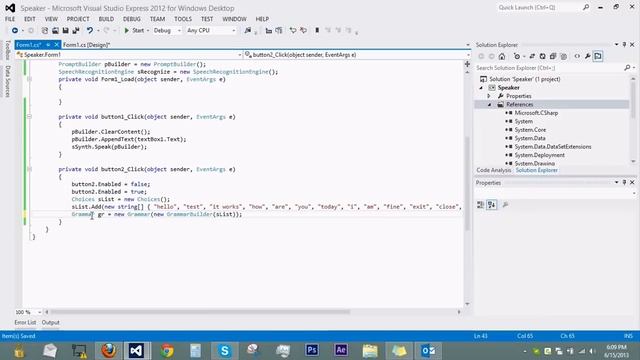Switch to the Code Analysis tab
Image resolution: width=640 pixels, height=360 pixels.
point(493,170)
